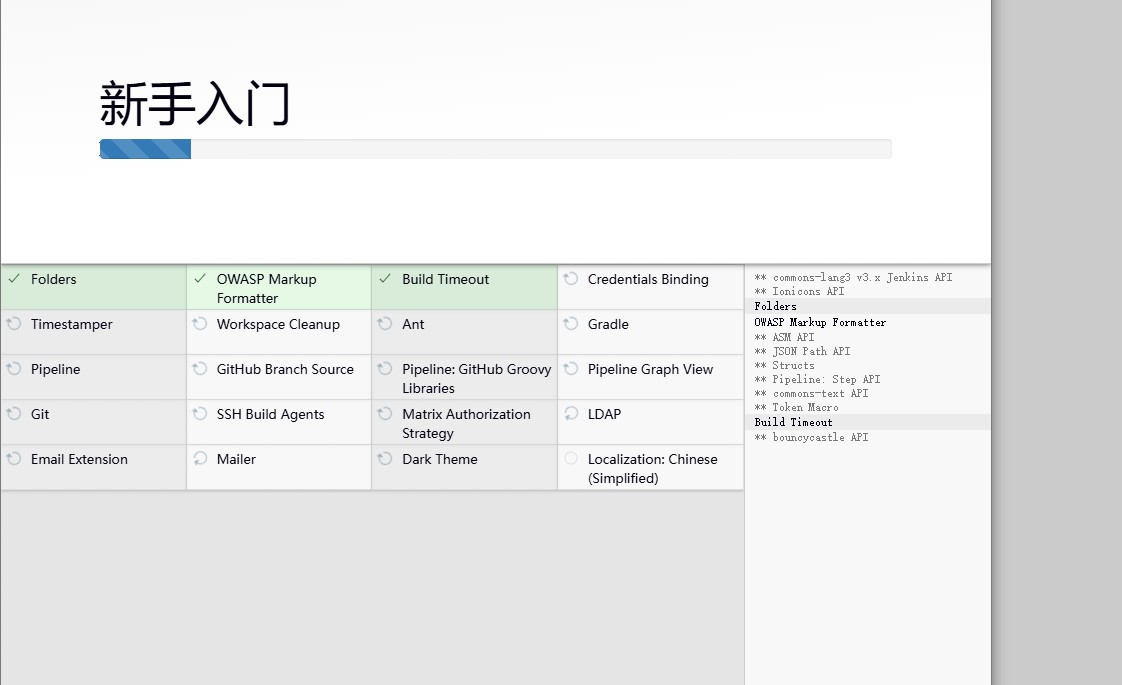Click the JSON Path API log line

802,351
